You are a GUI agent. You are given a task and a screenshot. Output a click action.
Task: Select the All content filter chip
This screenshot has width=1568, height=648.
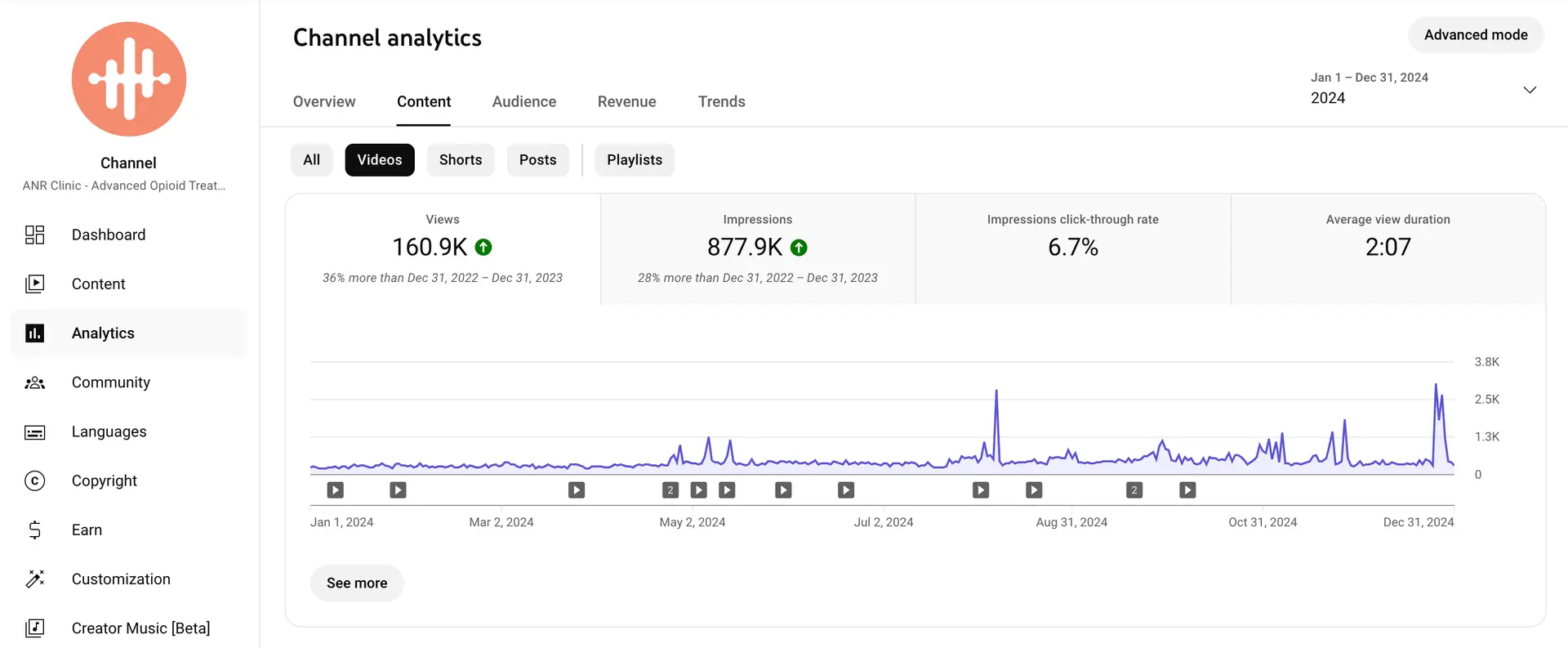pos(311,160)
